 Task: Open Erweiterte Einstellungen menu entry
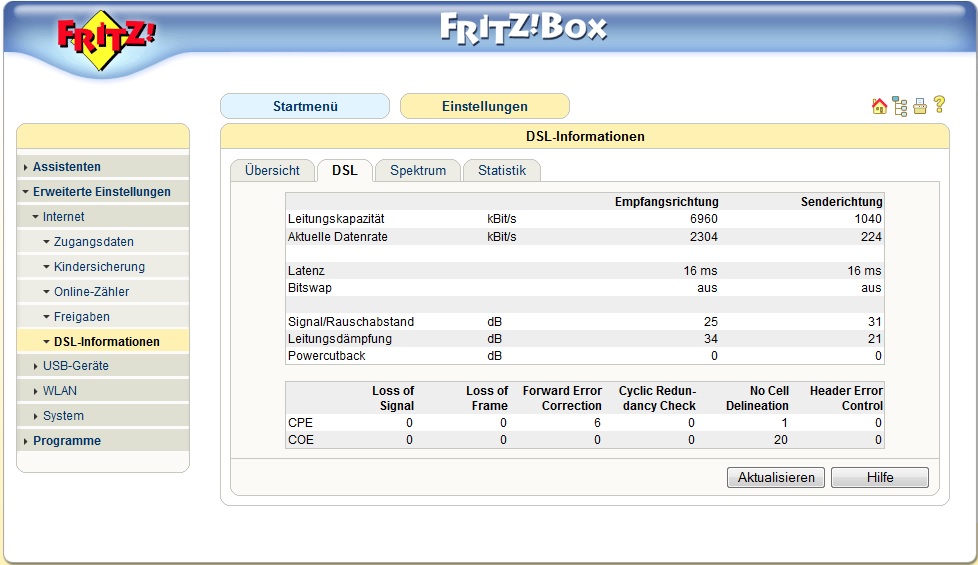click(102, 191)
